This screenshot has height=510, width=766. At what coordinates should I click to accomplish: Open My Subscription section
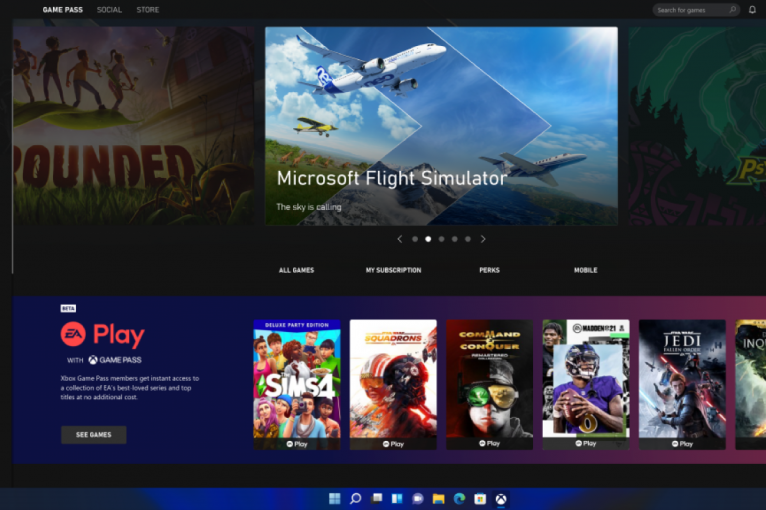click(x=393, y=270)
